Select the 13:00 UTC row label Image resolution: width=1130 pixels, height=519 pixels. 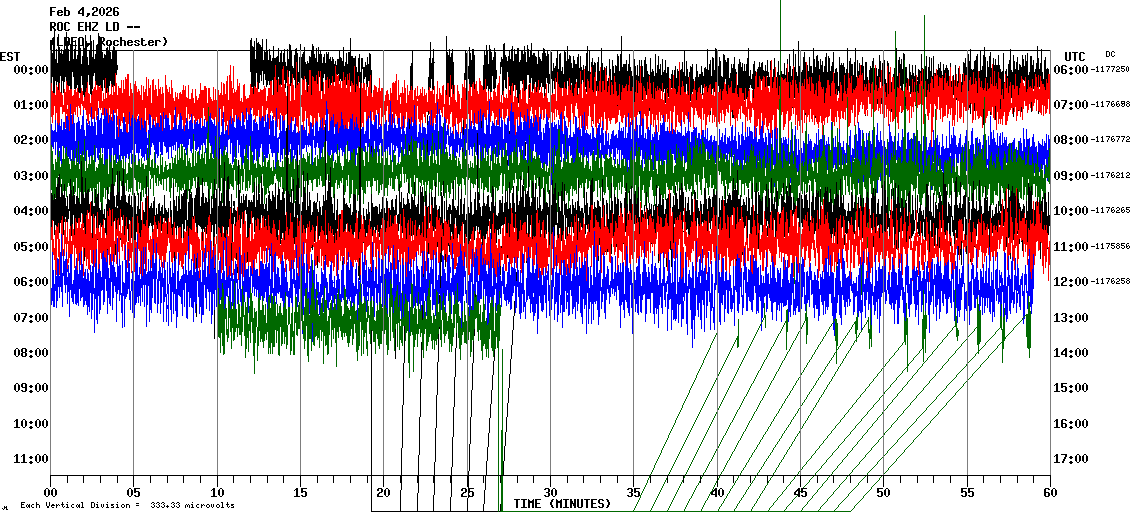click(1071, 318)
